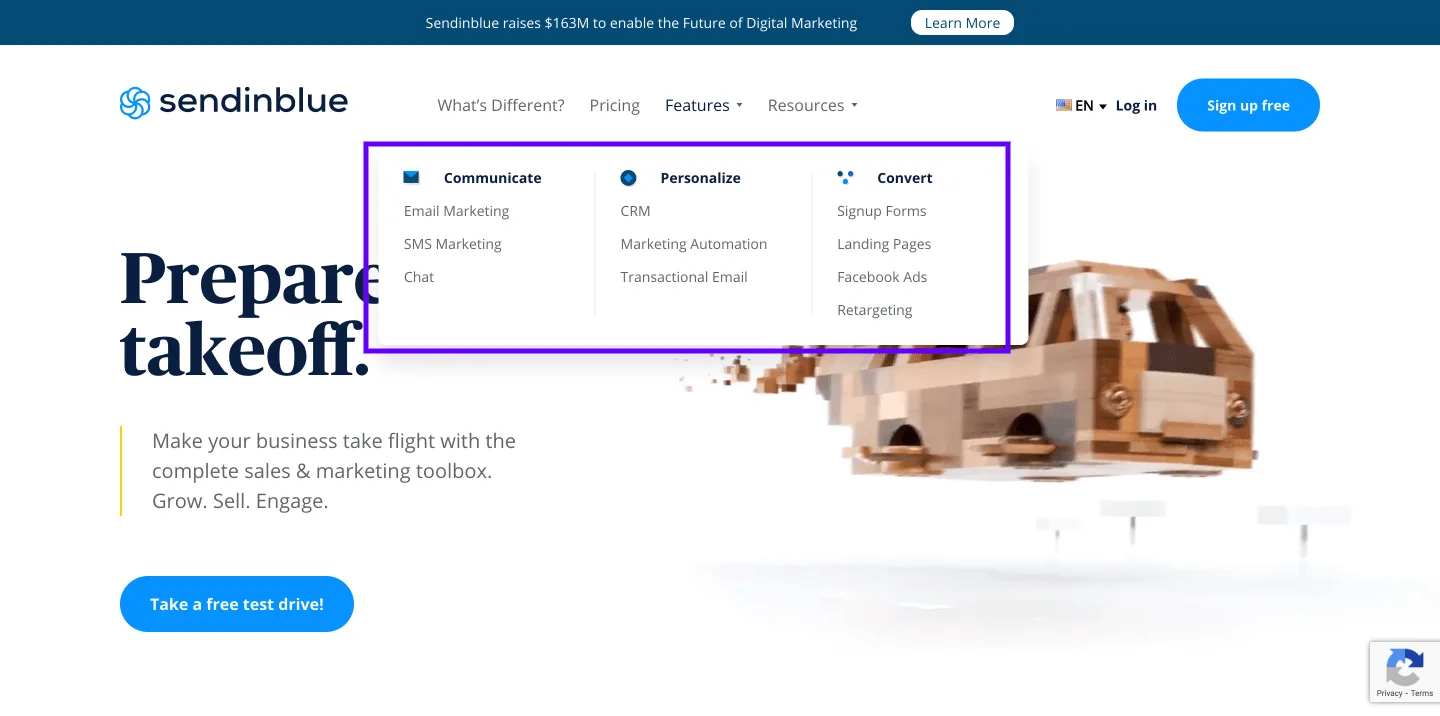
Task: Open the Retargeting feature link
Action: [875, 310]
